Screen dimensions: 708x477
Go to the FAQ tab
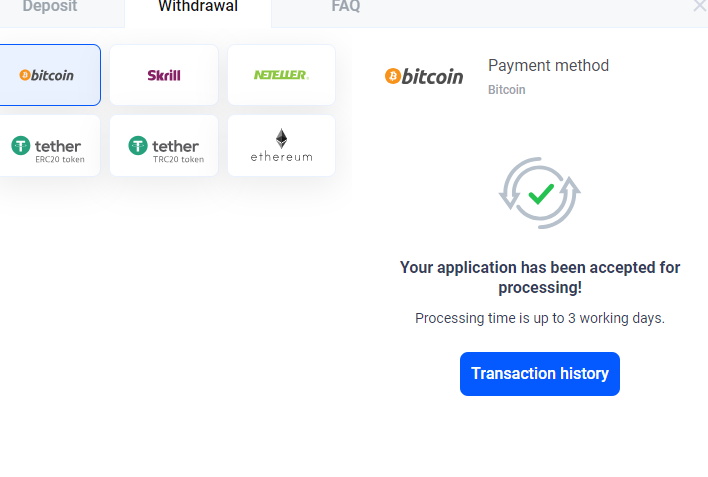(346, 7)
